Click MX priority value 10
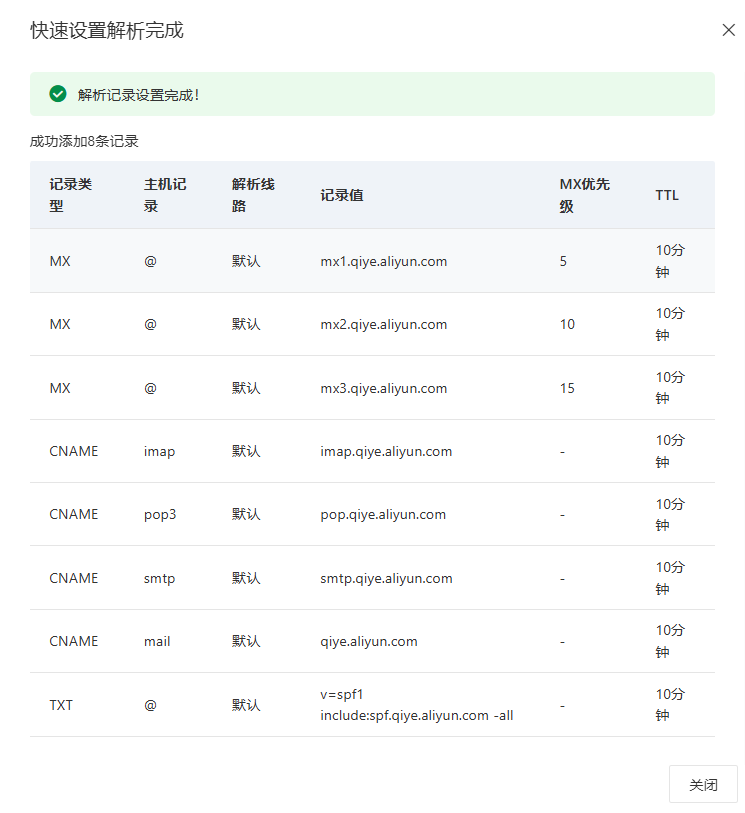 point(567,325)
